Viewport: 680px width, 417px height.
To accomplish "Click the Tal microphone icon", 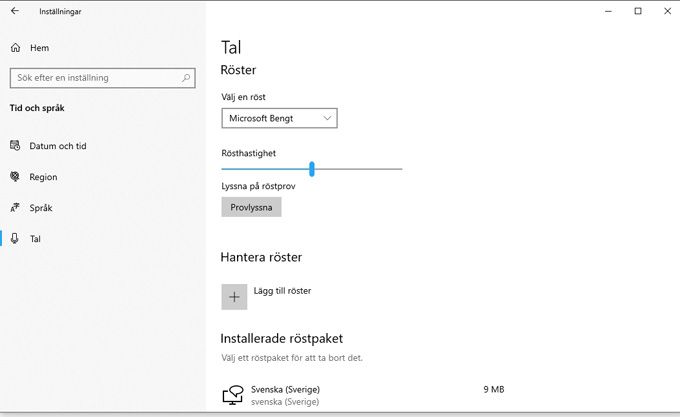I will tap(15, 238).
